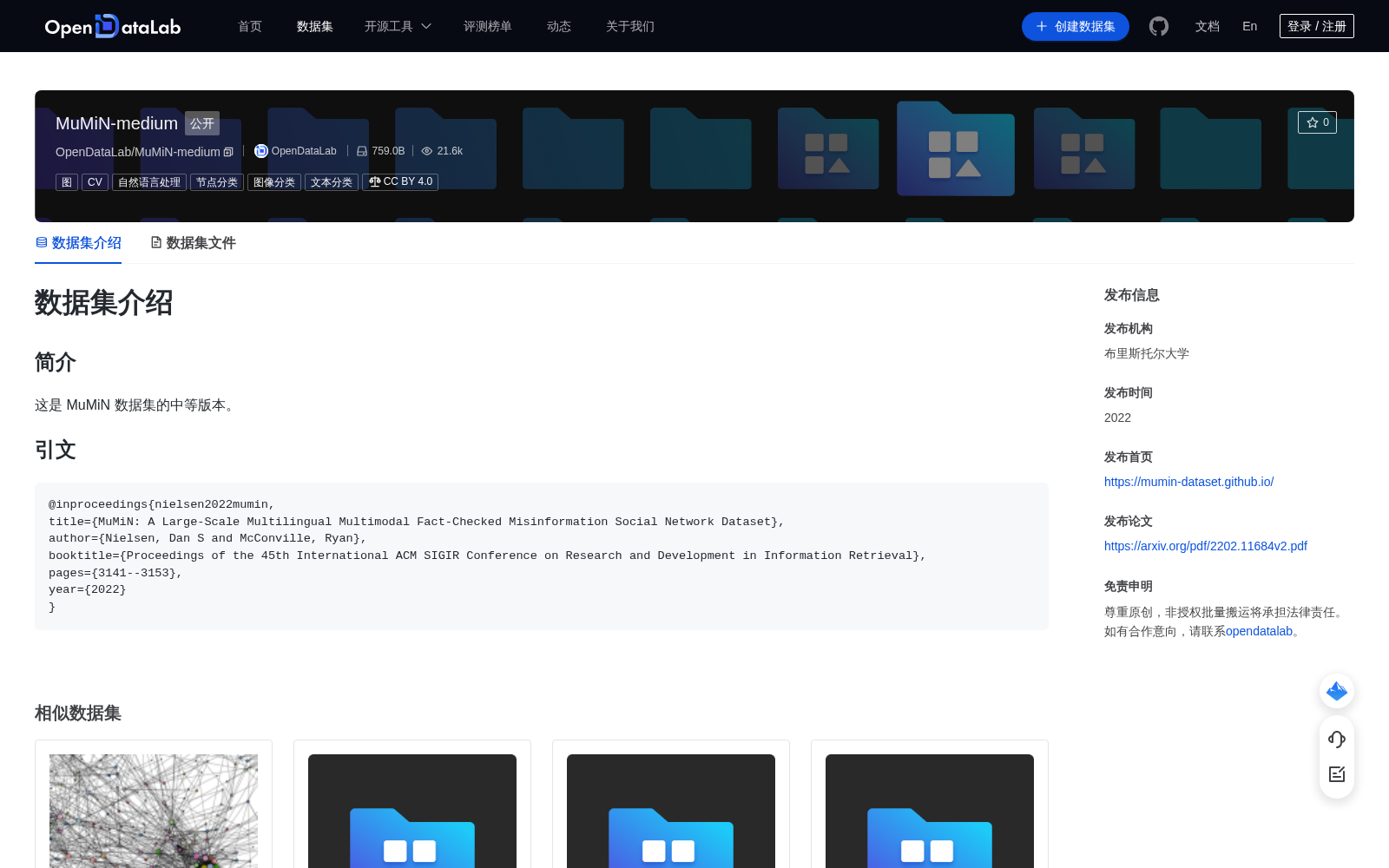Expand the 开源工具 dropdown menu
Screen dimensions: 1389x868
[398, 26]
